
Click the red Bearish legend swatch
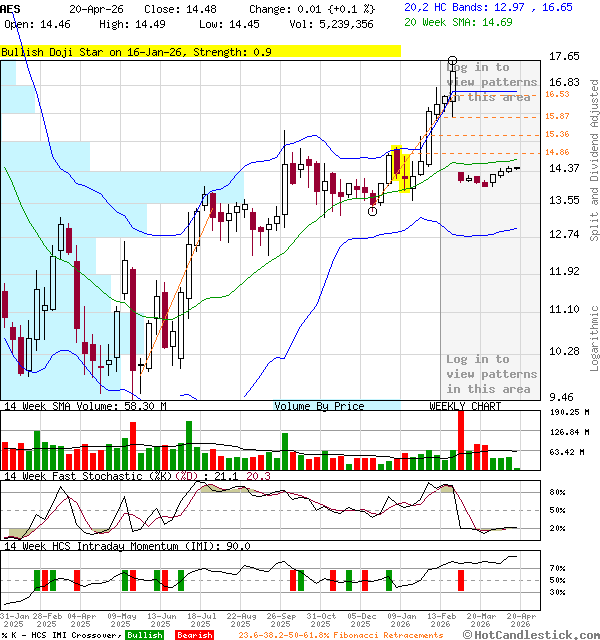195,635
